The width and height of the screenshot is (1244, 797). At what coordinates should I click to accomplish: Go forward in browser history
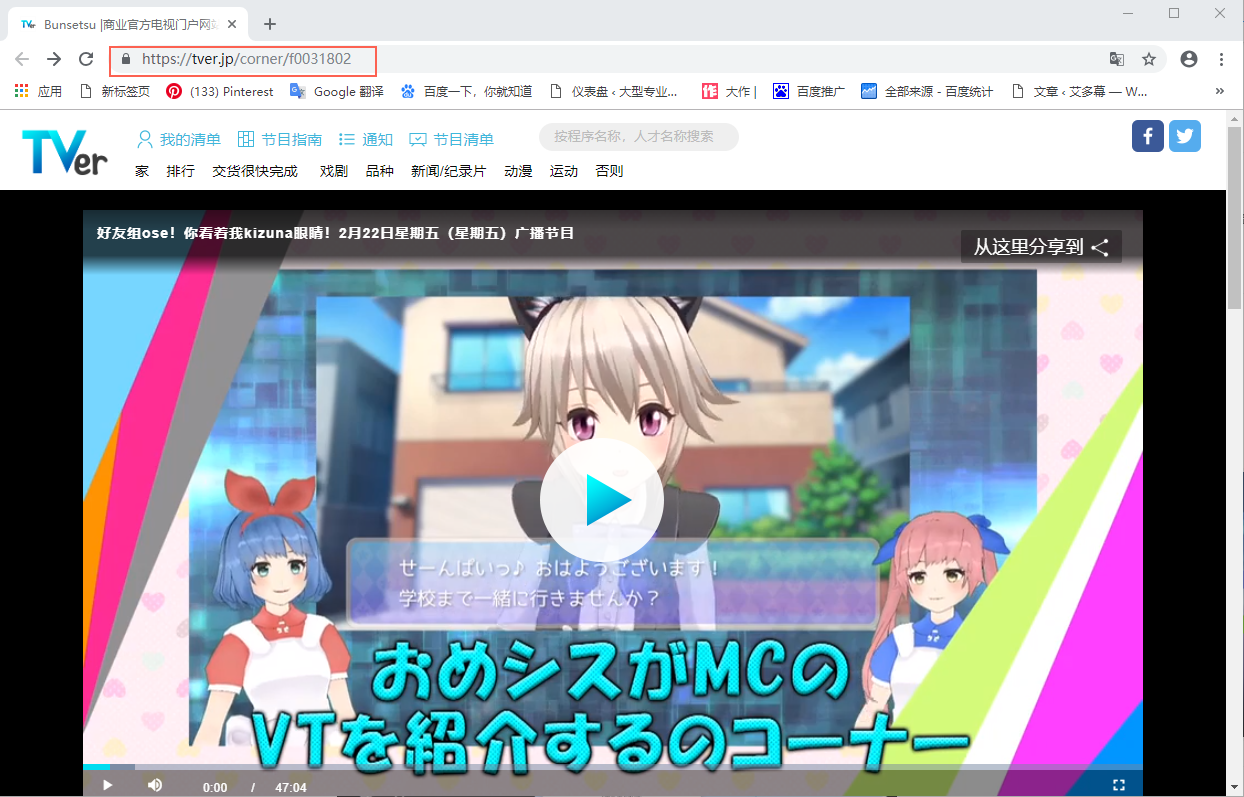pos(54,59)
